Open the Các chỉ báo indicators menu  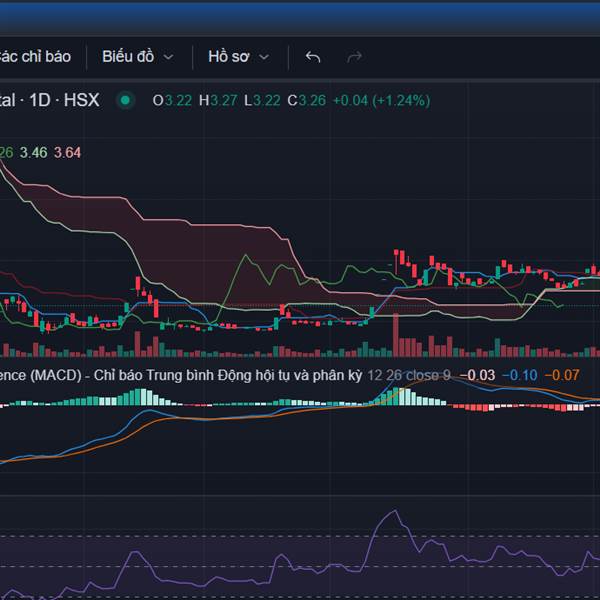(x=35, y=57)
